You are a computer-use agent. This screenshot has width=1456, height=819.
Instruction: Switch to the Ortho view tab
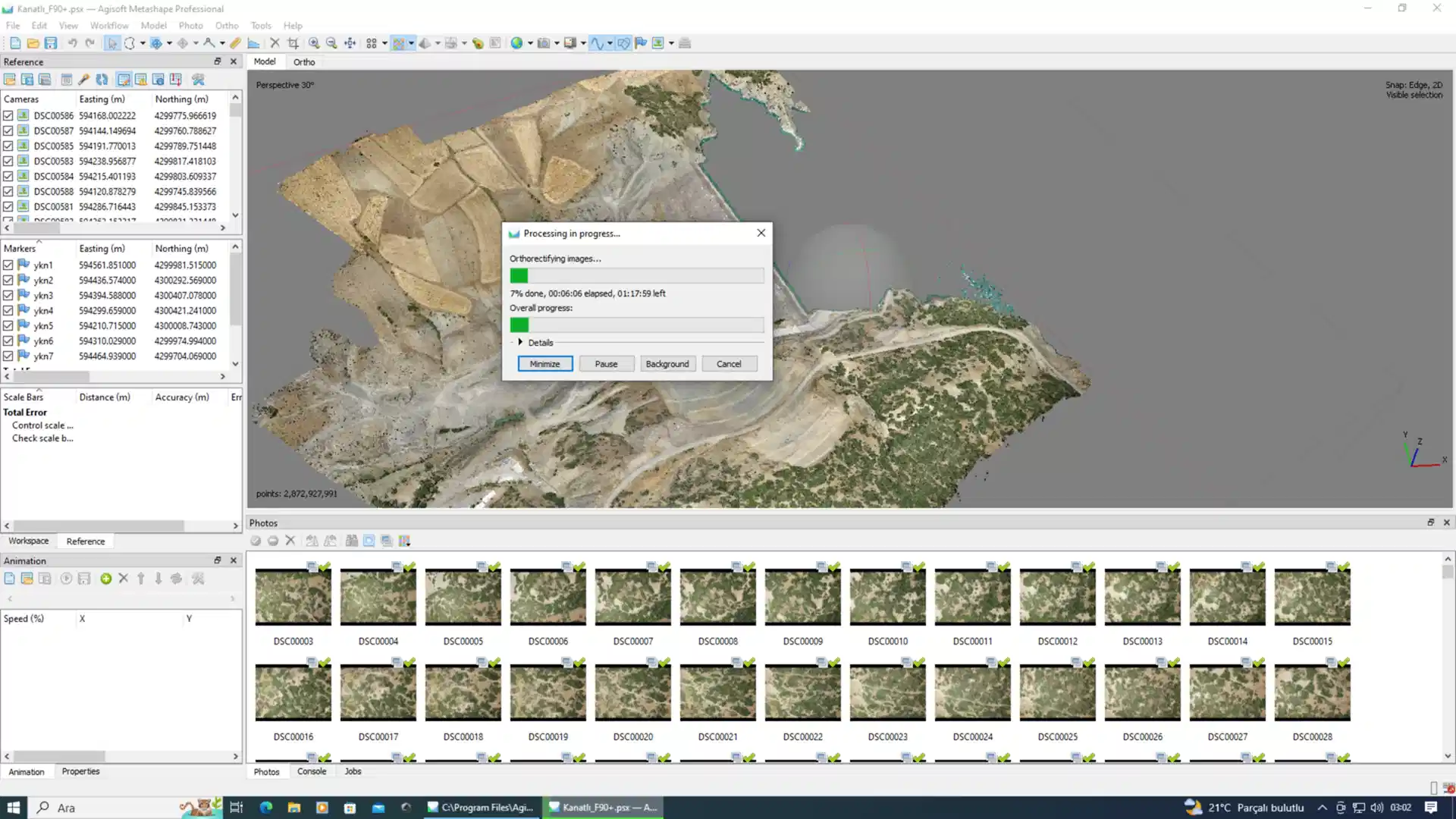coord(304,62)
